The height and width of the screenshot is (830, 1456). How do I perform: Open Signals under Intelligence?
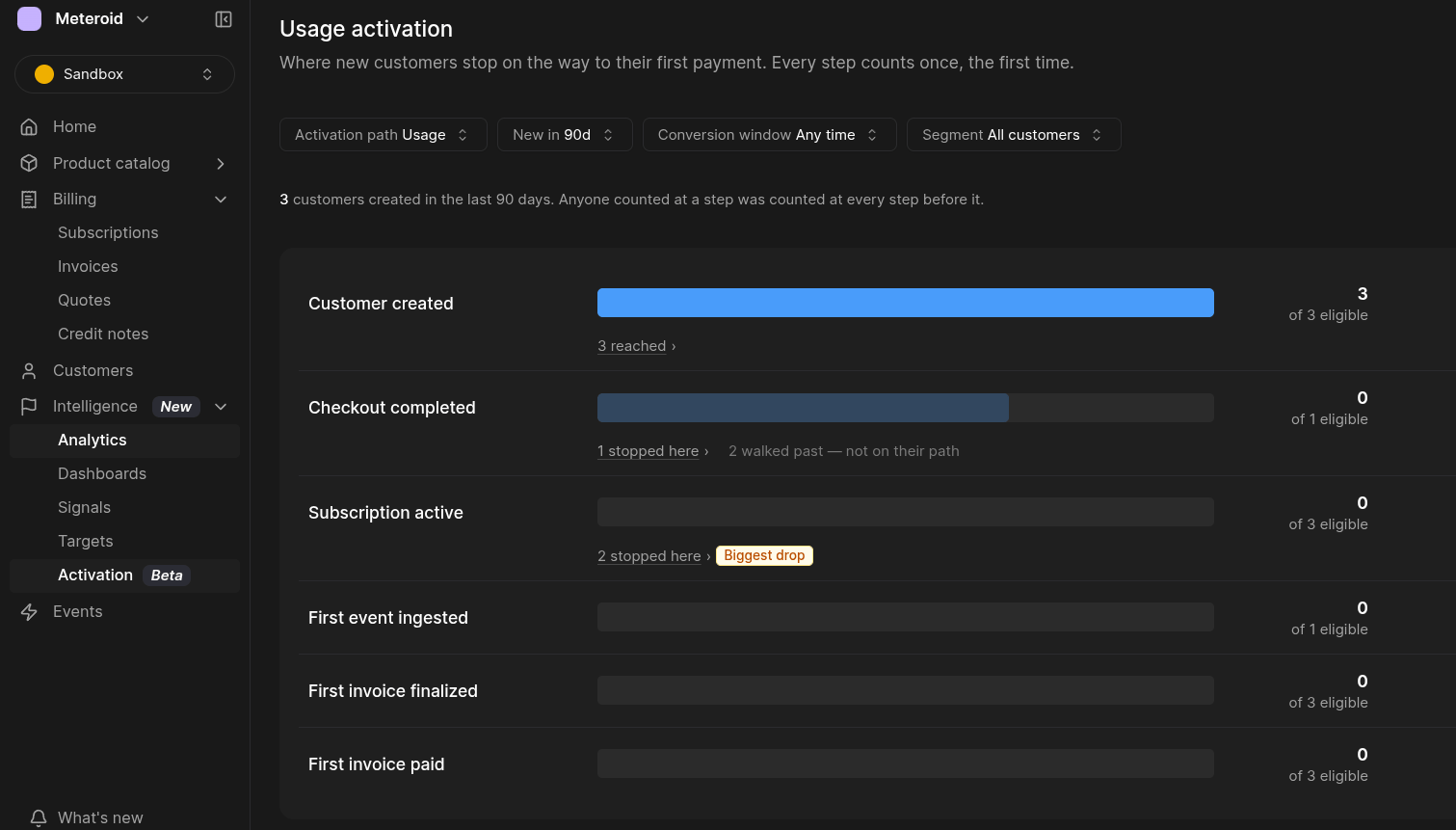click(84, 507)
